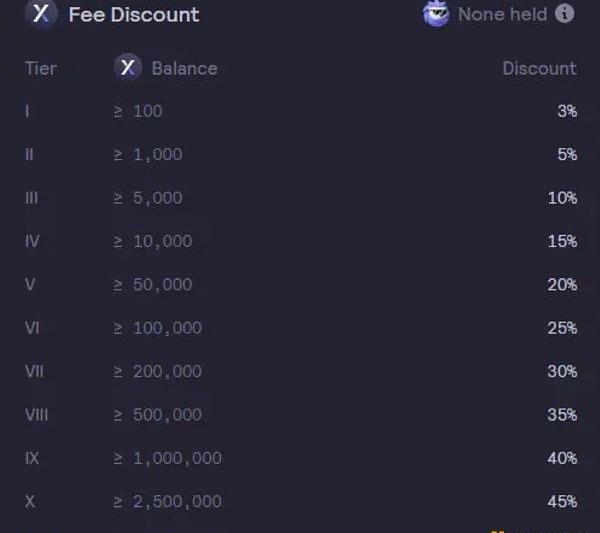Image resolution: width=600 pixels, height=533 pixels.
Task: Click the X token icon beside Fee Discount
Action: (x=41, y=14)
